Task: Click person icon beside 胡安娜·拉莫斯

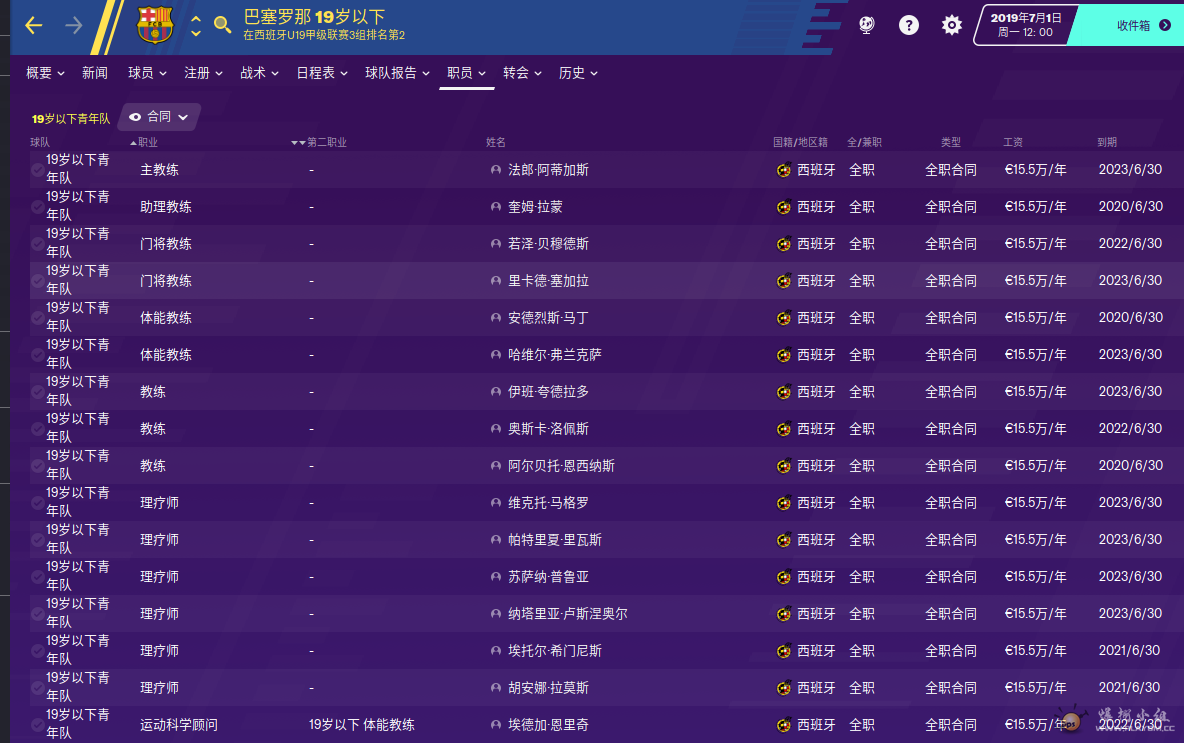Action: point(495,688)
